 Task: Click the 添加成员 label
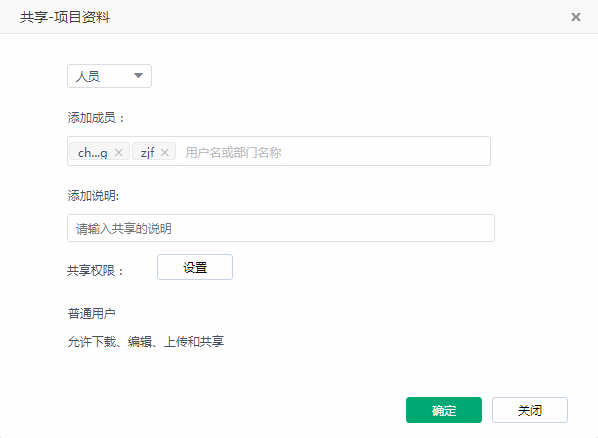tap(96, 118)
